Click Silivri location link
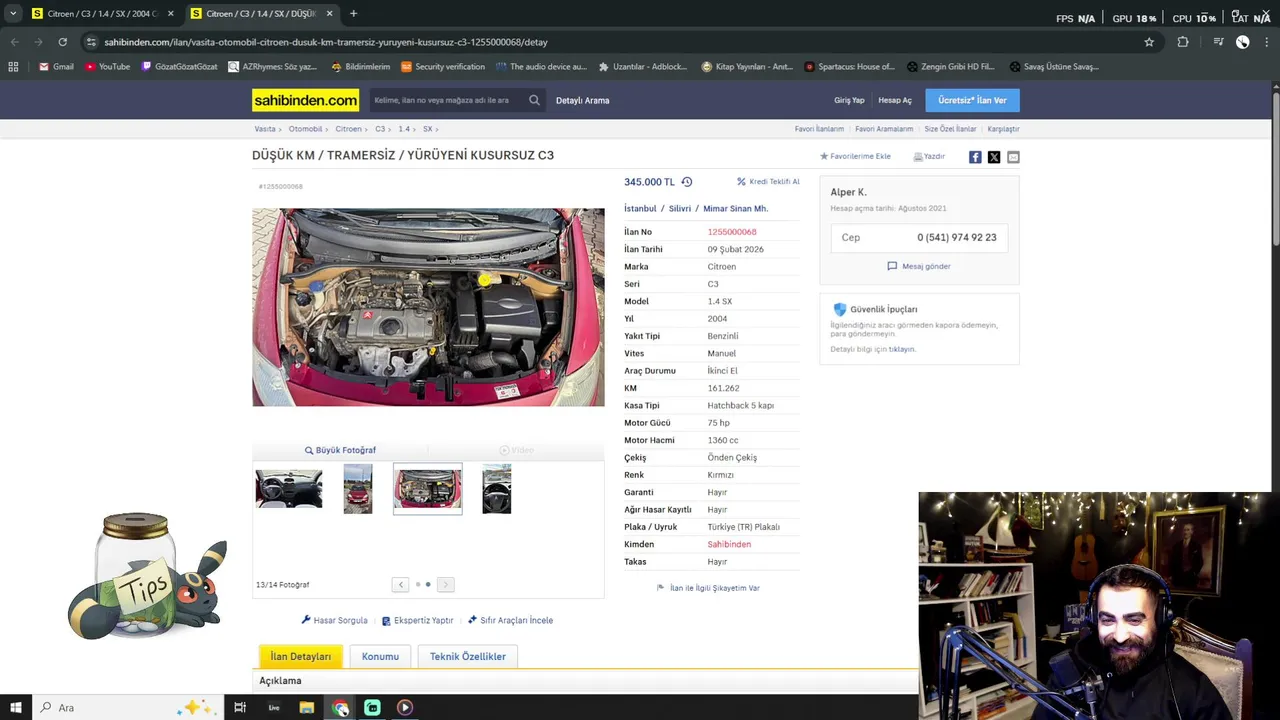The height and width of the screenshot is (720, 1280). pos(680,209)
